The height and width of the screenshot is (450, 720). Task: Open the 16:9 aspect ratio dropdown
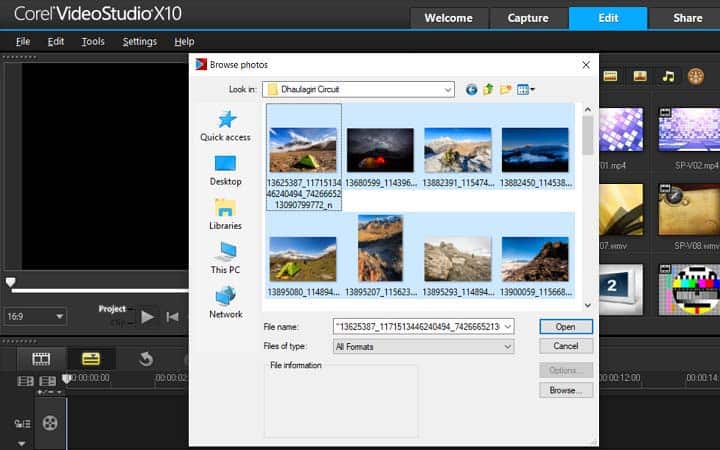35,316
